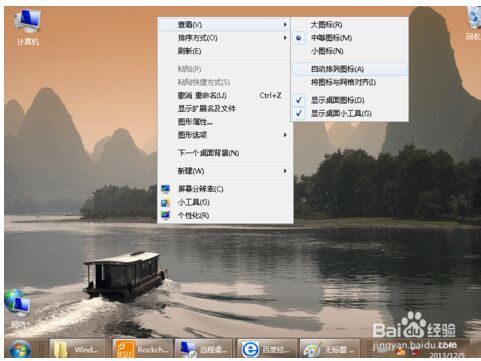Screen dimensions: 481x361
Task: Click the greyed 粘贴快捷方式(S) entry
Action: tap(225, 82)
